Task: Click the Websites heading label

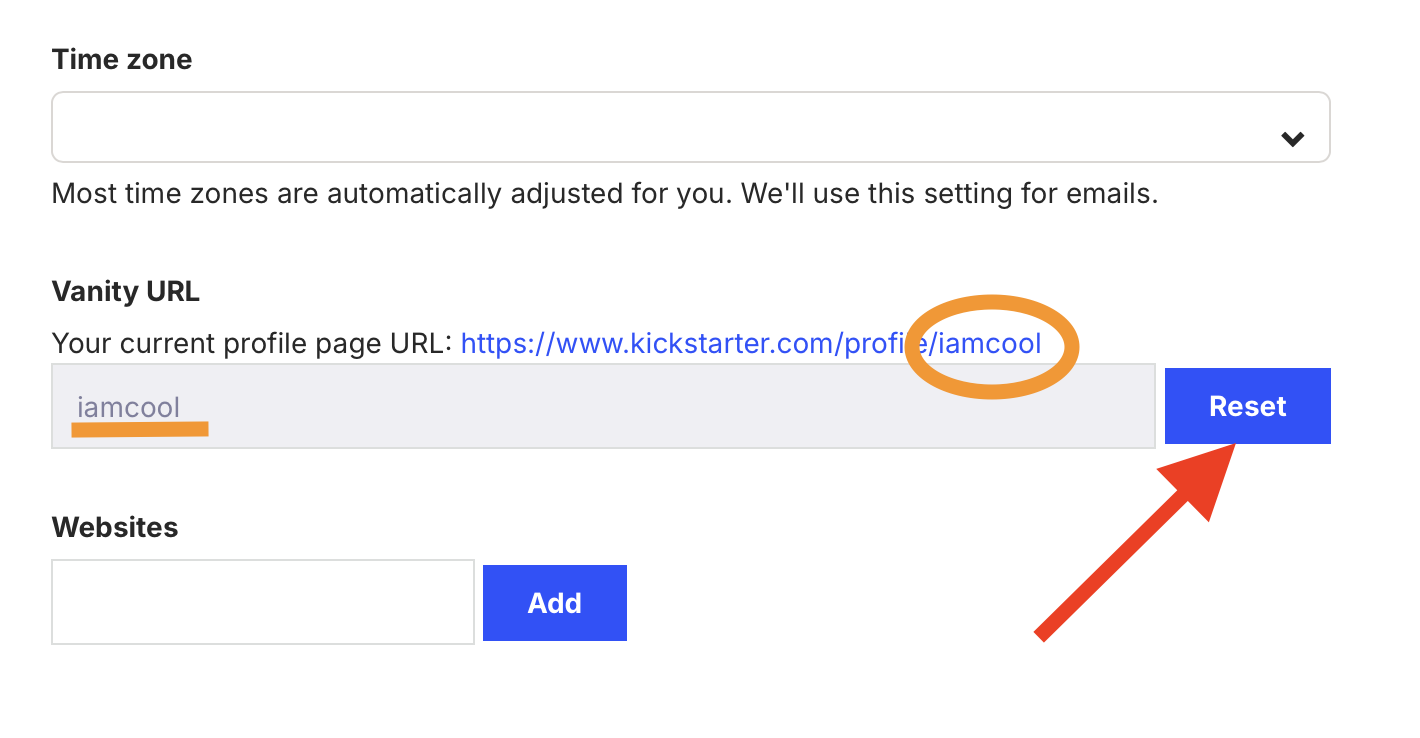Action: (114, 527)
